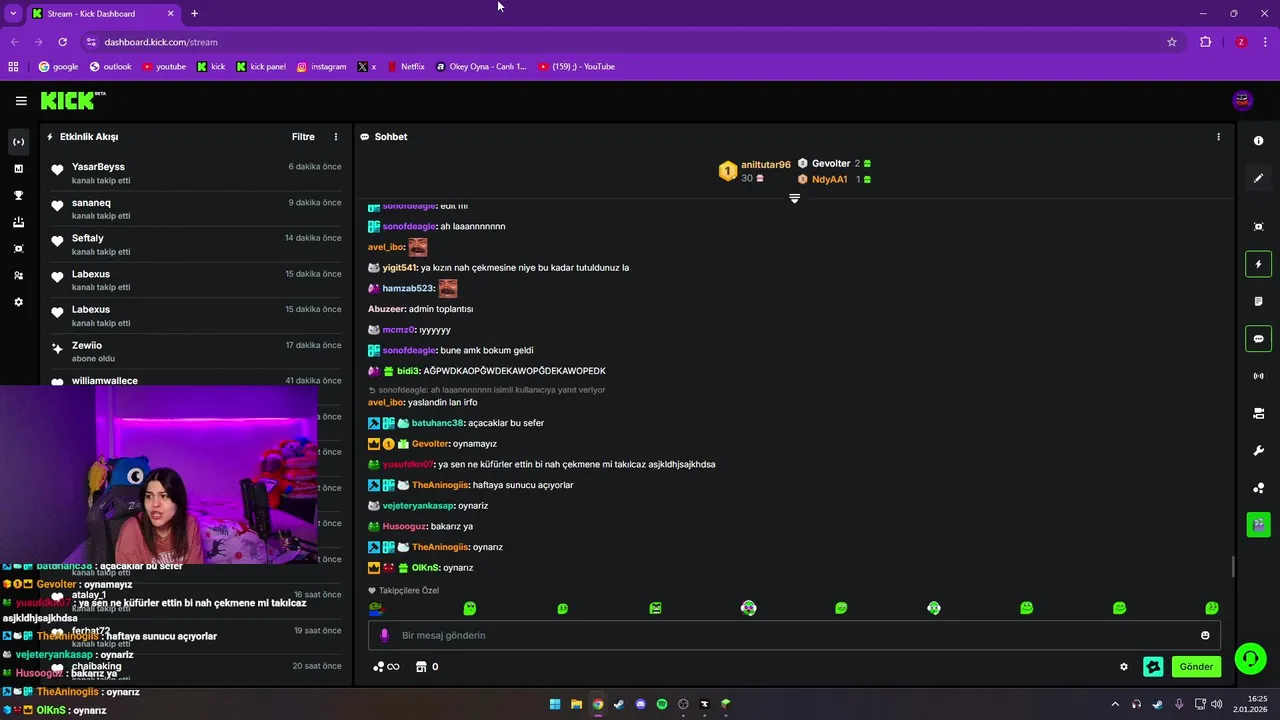Click the edit pencil icon in right sidebar
This screenshot has width=1280, height=720.
[x=1259, y=178]
